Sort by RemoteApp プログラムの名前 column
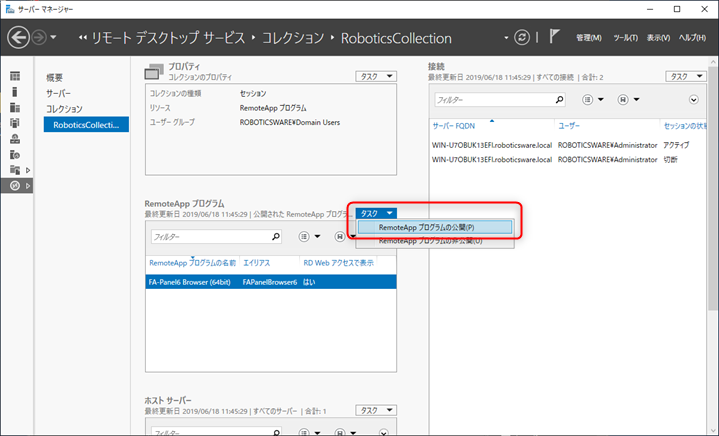Viewport: 719px width, 436px height. pyautogui.click(x=193, y=263)
